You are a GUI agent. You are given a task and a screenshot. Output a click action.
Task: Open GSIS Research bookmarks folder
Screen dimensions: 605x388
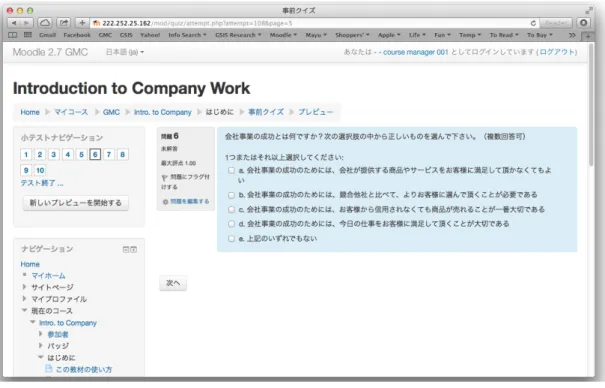click(238, 35)
